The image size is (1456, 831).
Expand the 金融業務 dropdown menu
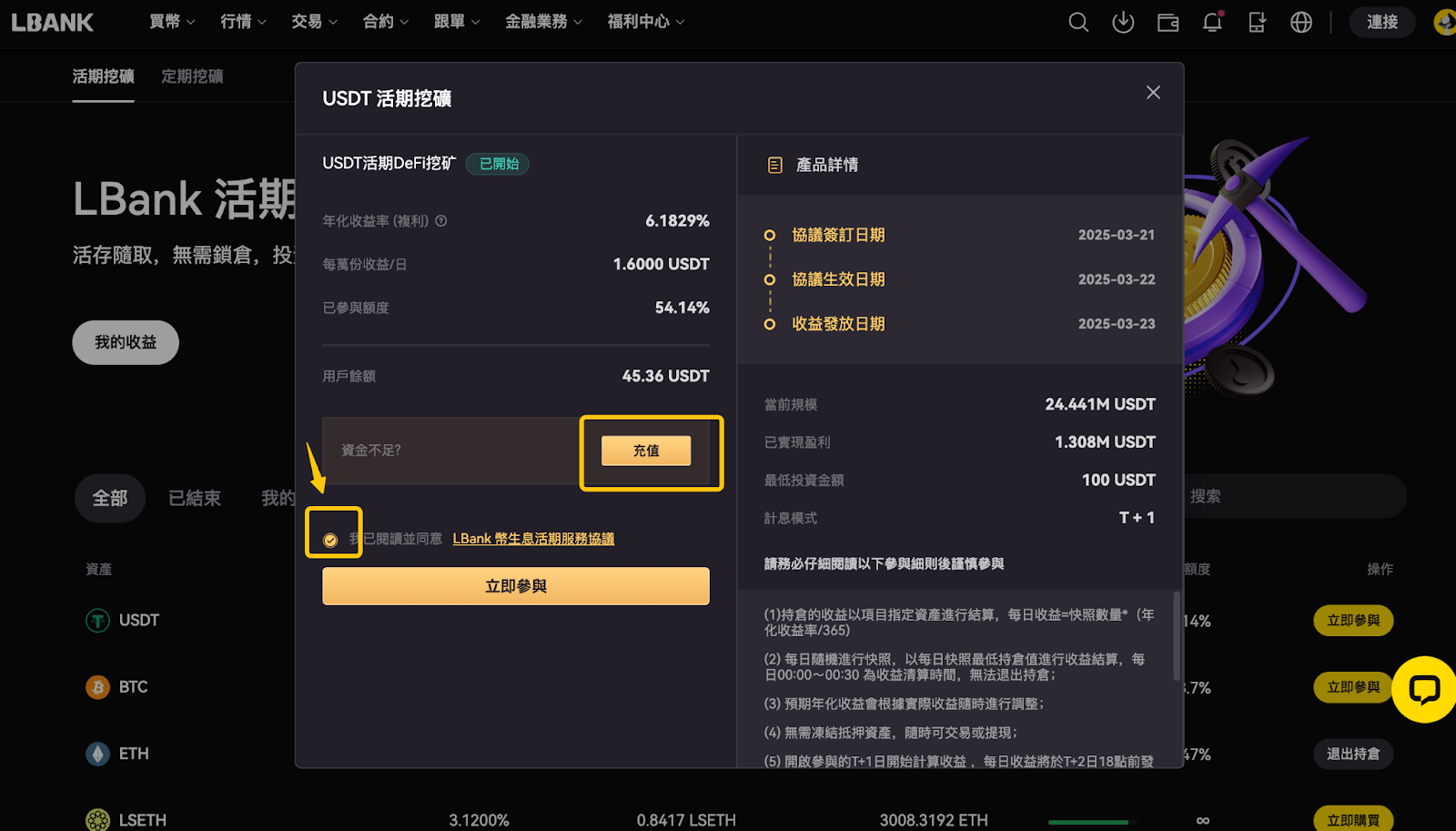[543, 22]
